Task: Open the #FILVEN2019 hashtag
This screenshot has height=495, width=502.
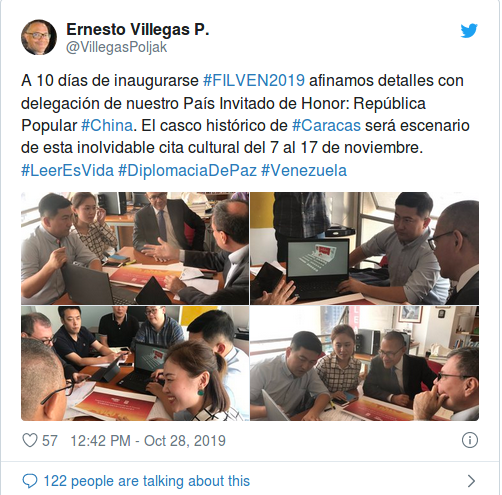Action: 254,81
